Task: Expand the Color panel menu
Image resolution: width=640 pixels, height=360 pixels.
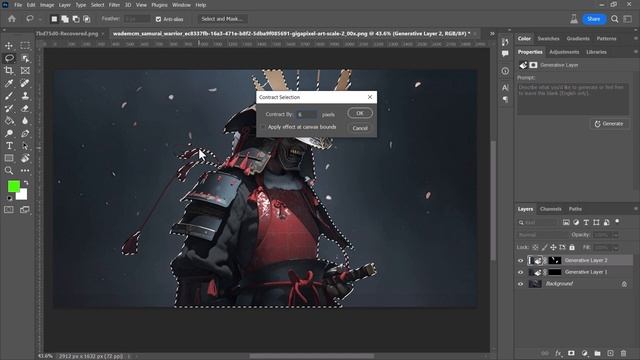Action: (x=636, y=38)
